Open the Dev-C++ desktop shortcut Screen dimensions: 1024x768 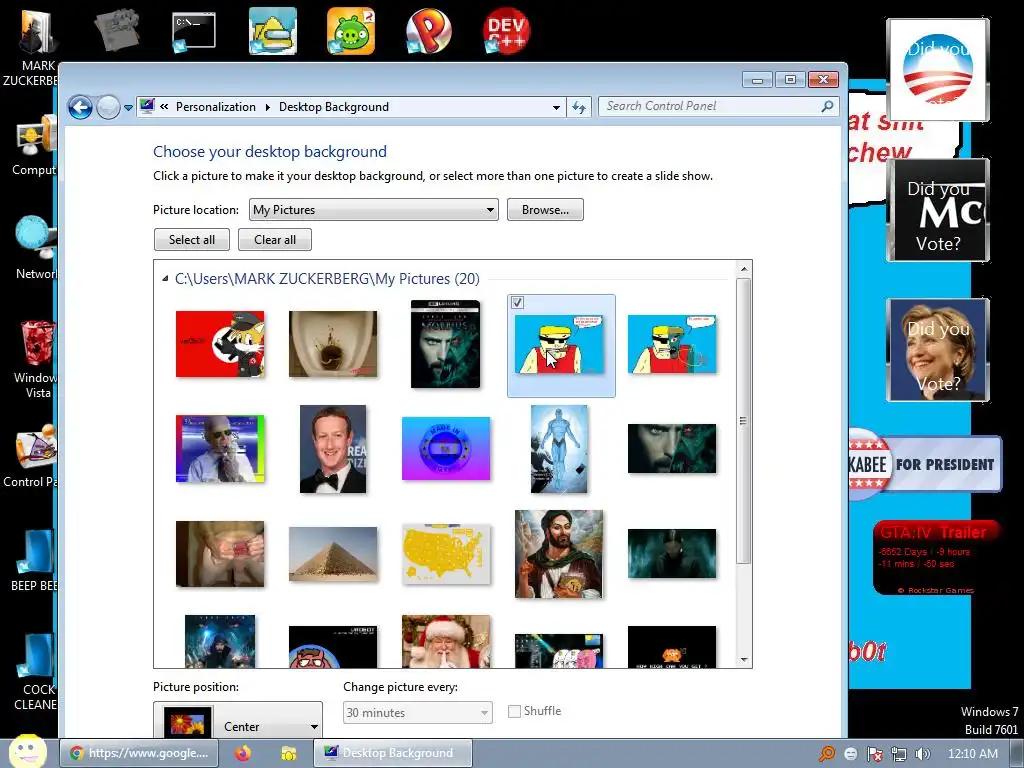tap(506, 31)
